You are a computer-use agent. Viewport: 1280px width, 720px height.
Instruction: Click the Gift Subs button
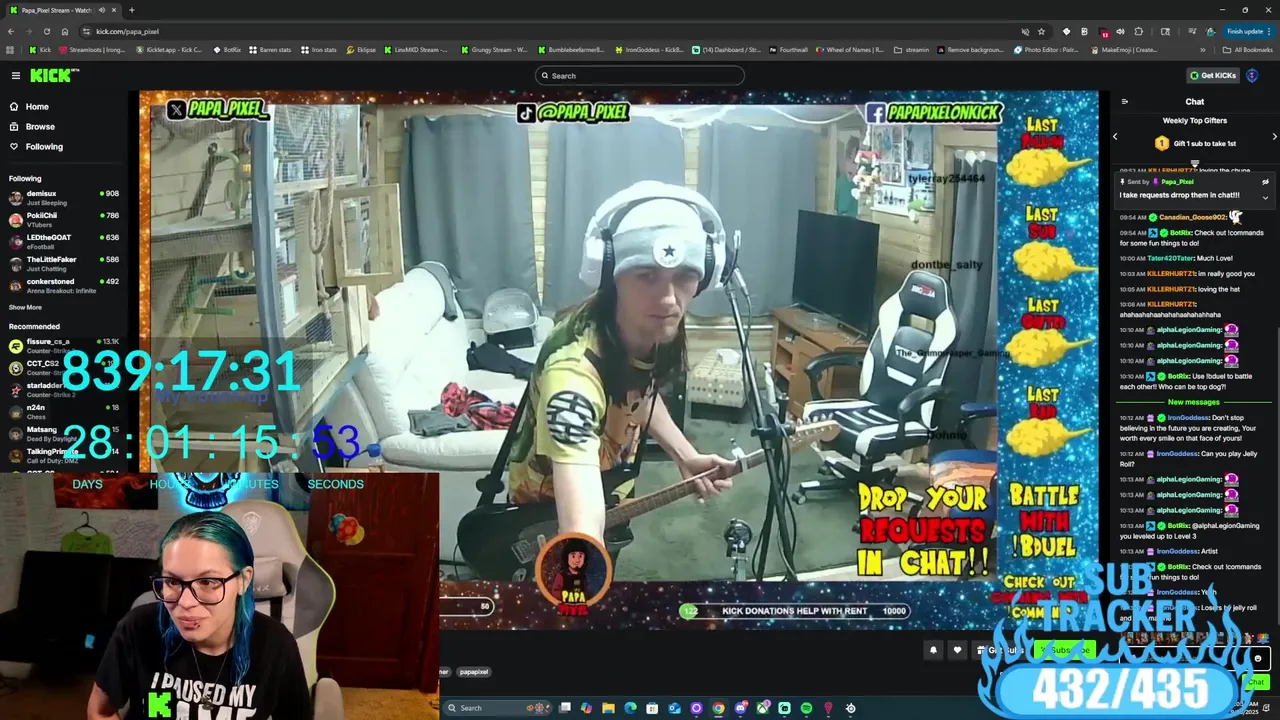(1000, 650)
